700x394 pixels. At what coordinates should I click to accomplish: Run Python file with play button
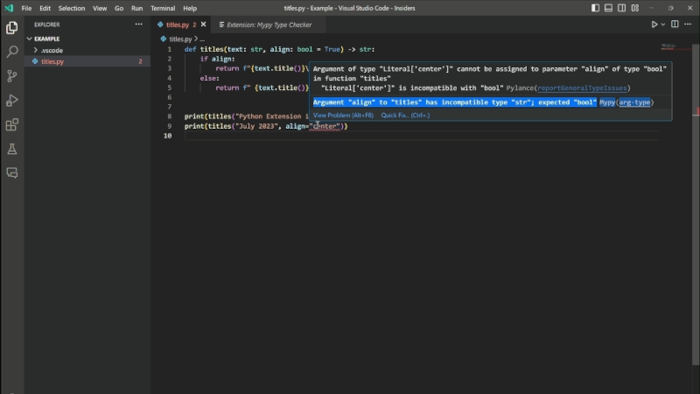click(654, 25)
